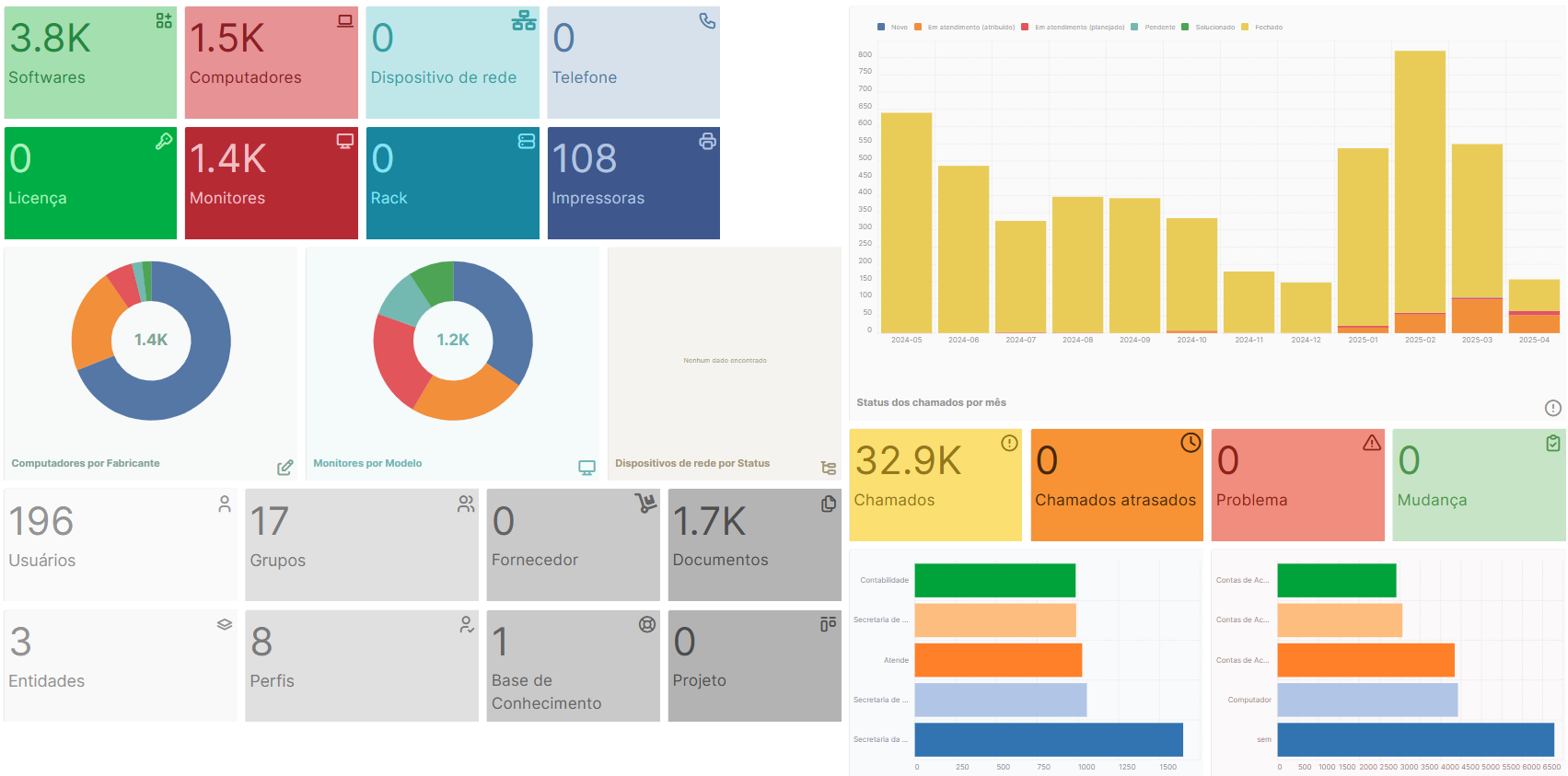Click the clock icon on Chamados atrasados
The width and height of the screenshot is (1568, 776).
point(1191,443)
